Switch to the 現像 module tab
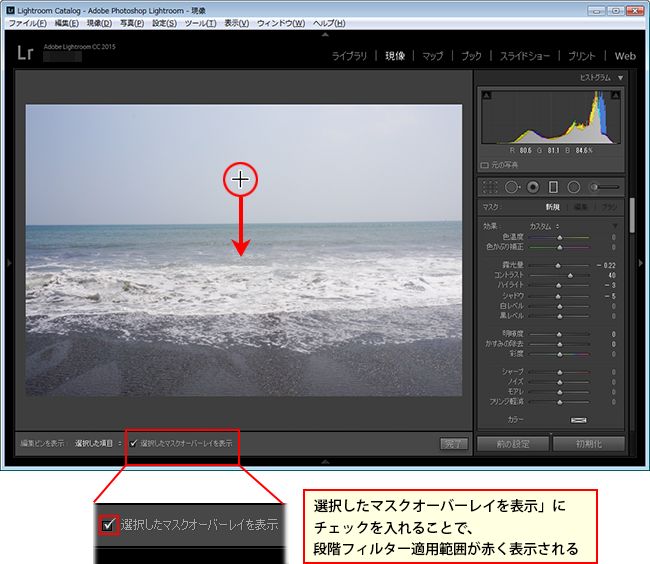The image size is (650, 564). [395, 56]
